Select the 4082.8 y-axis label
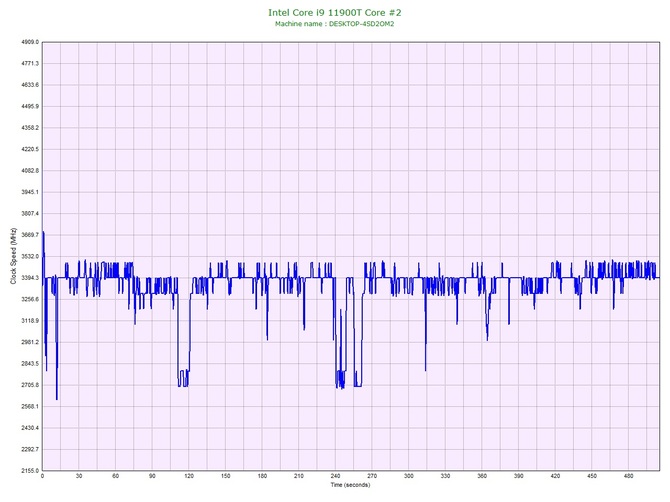 point(30,171)
